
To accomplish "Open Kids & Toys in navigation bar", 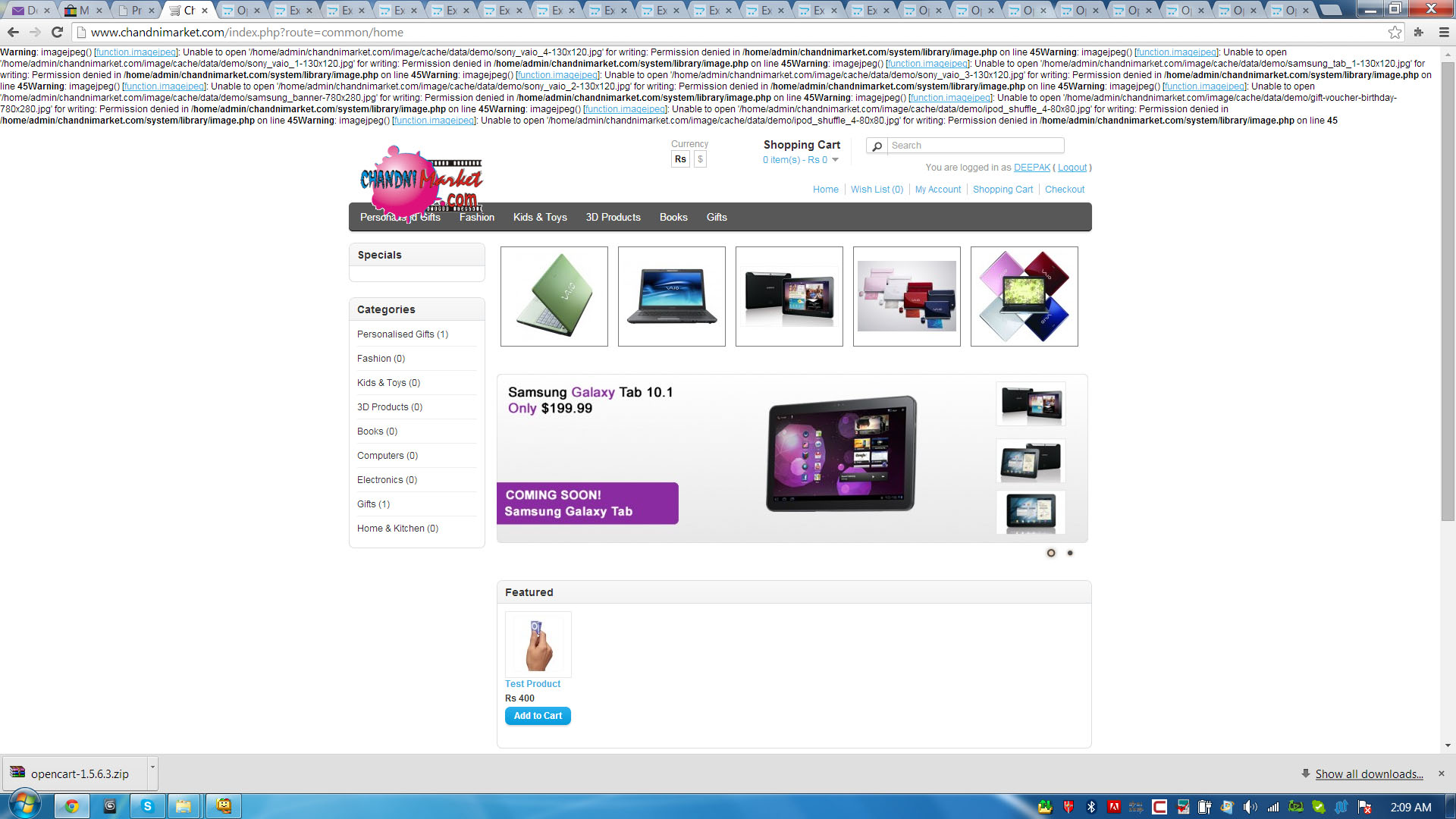I will tap(540, 218).
